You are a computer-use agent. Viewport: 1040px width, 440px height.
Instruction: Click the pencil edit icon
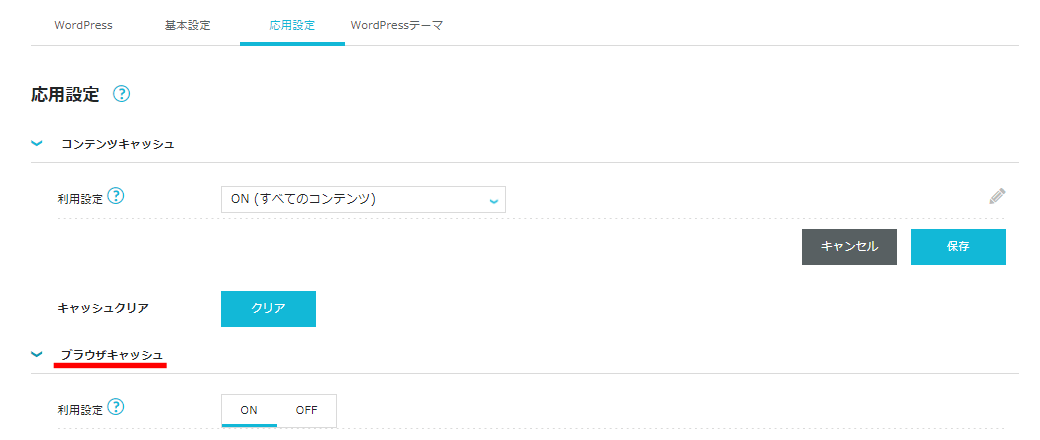click(997, 196)
